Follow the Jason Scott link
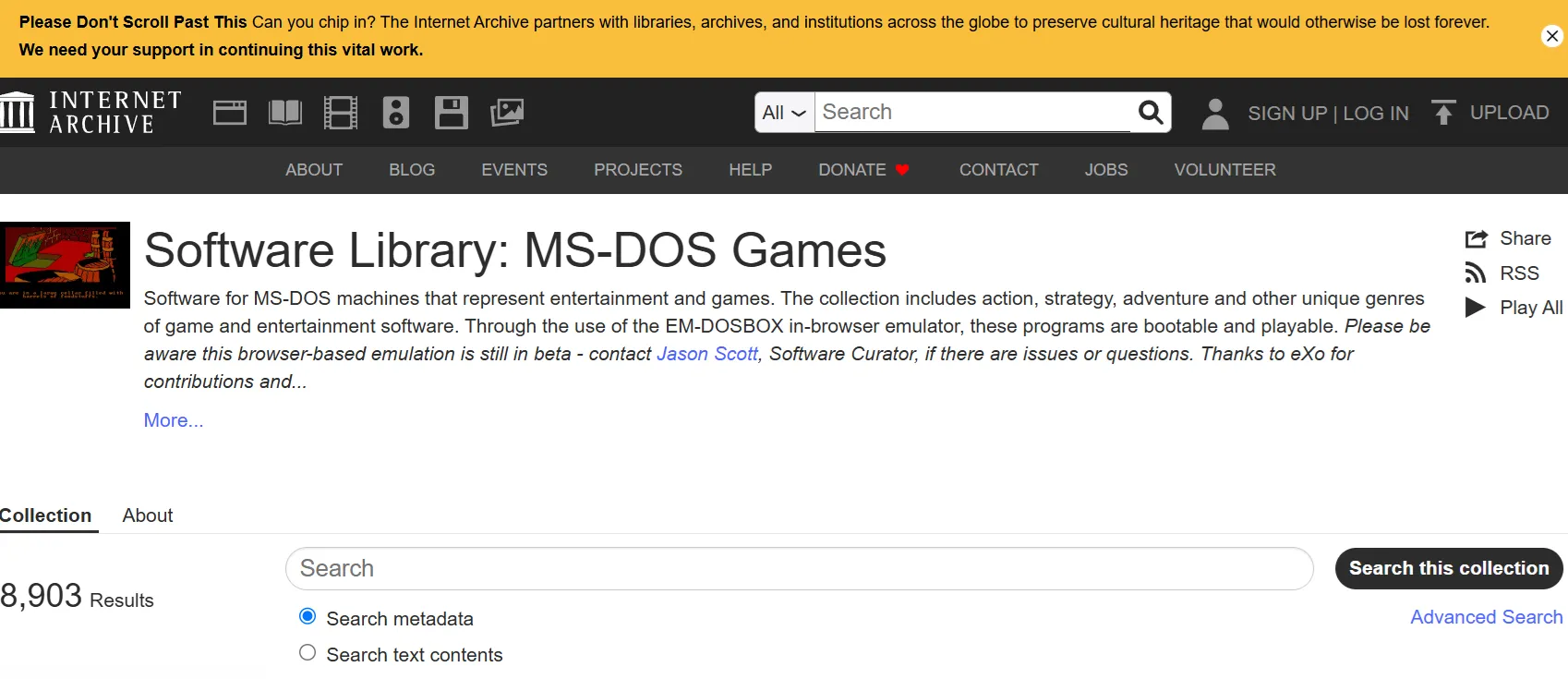This screenshot has height=679, width=1568. point(707,354)
